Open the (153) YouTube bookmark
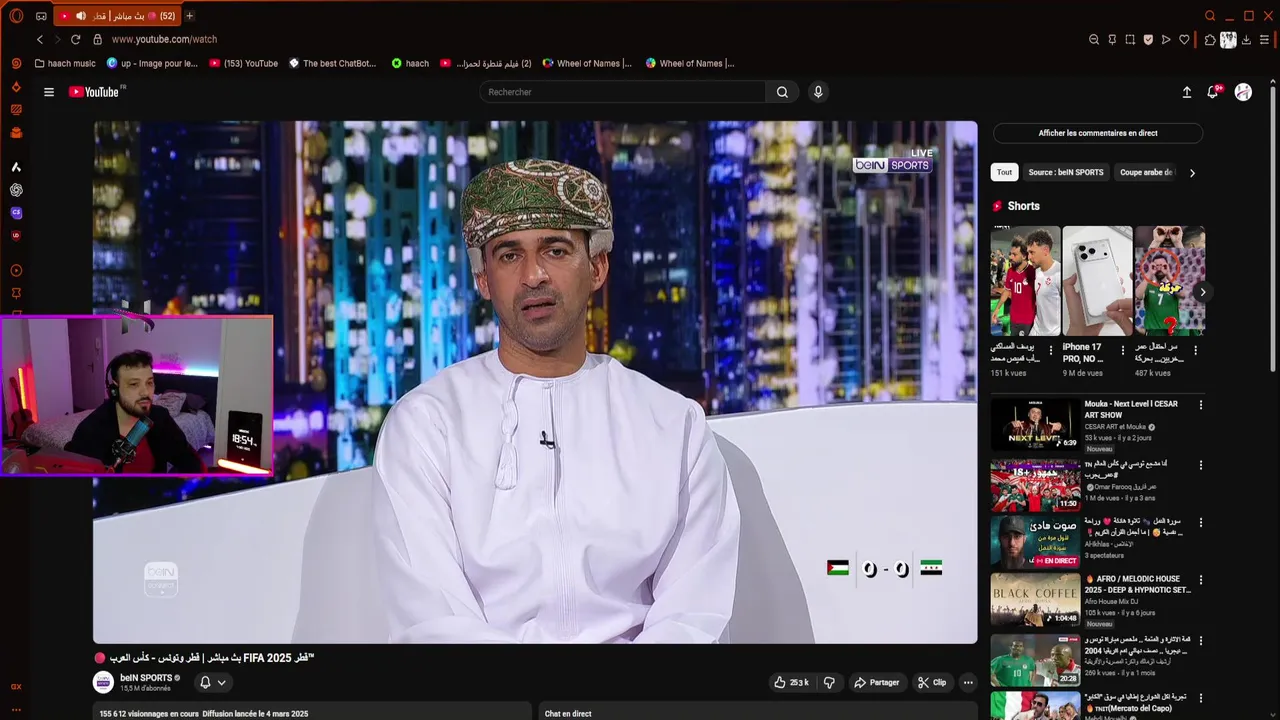The height and width of the screenshot is (720, 1280). coord(244,63)
